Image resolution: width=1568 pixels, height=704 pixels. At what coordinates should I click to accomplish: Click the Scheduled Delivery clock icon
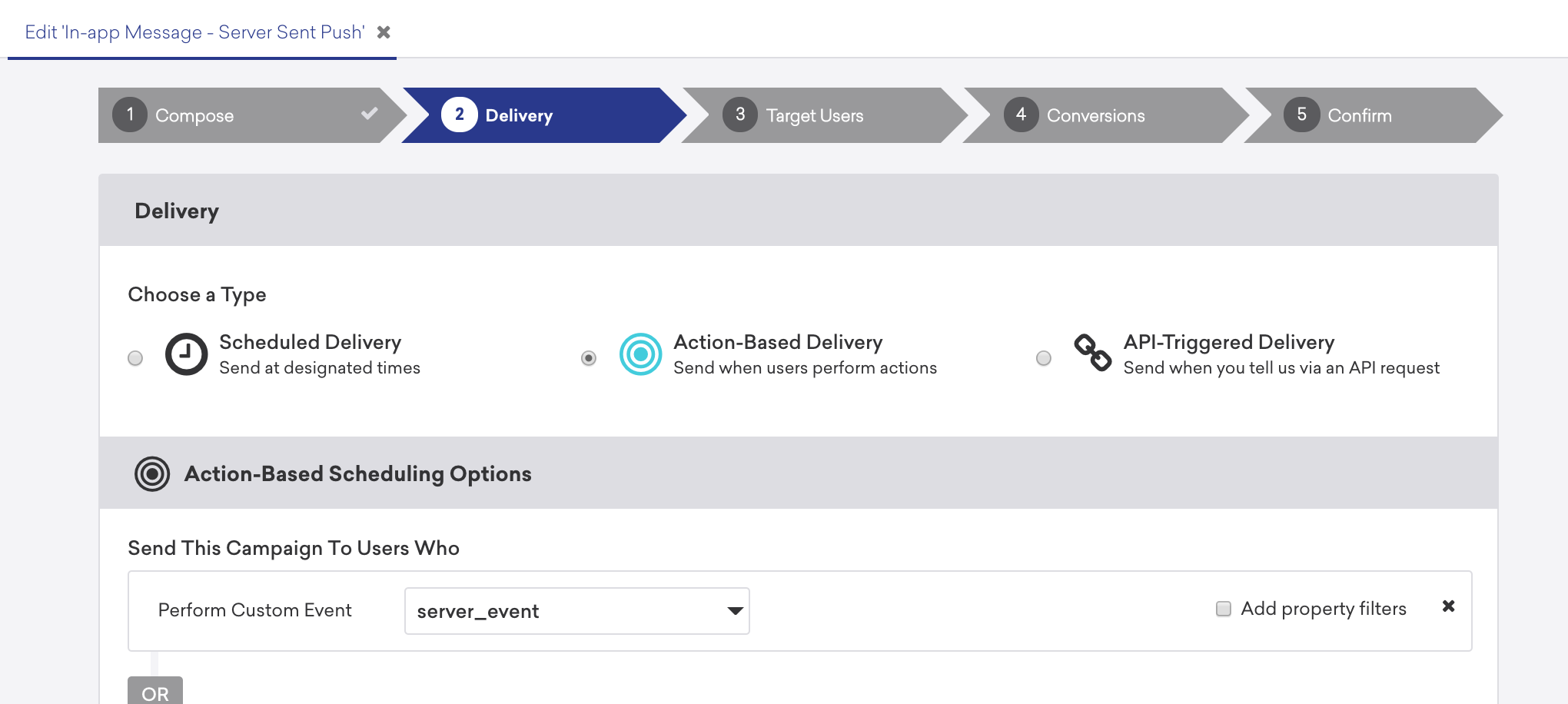pyautogui.click(x=187, y=354)
